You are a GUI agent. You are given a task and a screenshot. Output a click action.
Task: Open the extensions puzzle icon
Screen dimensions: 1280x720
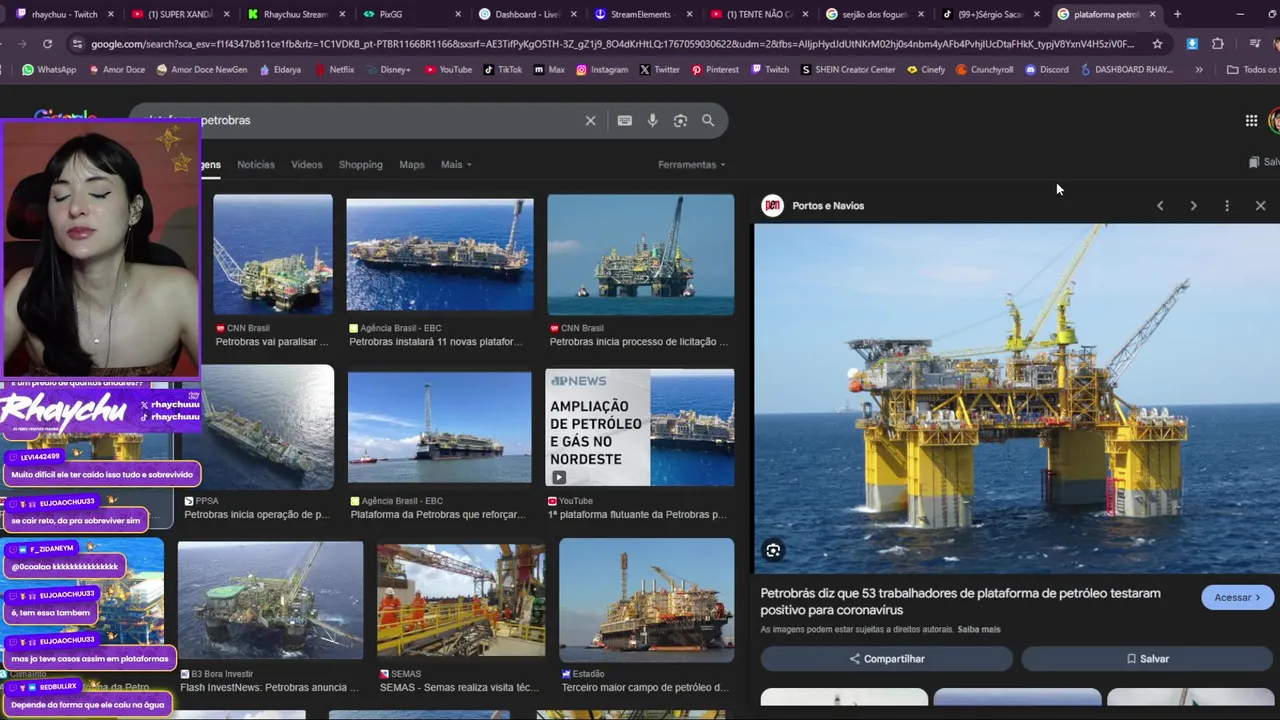[1217, 44]
